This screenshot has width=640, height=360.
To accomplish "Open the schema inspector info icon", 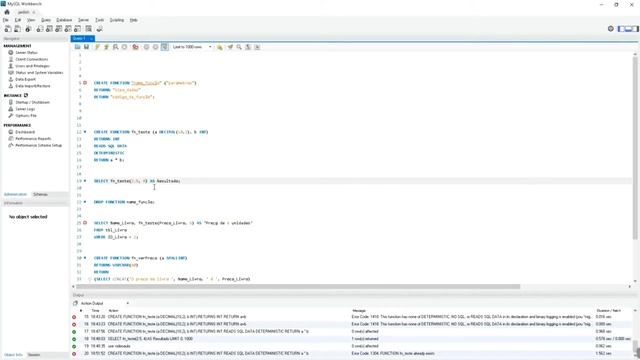I will (x=28, y=29).
